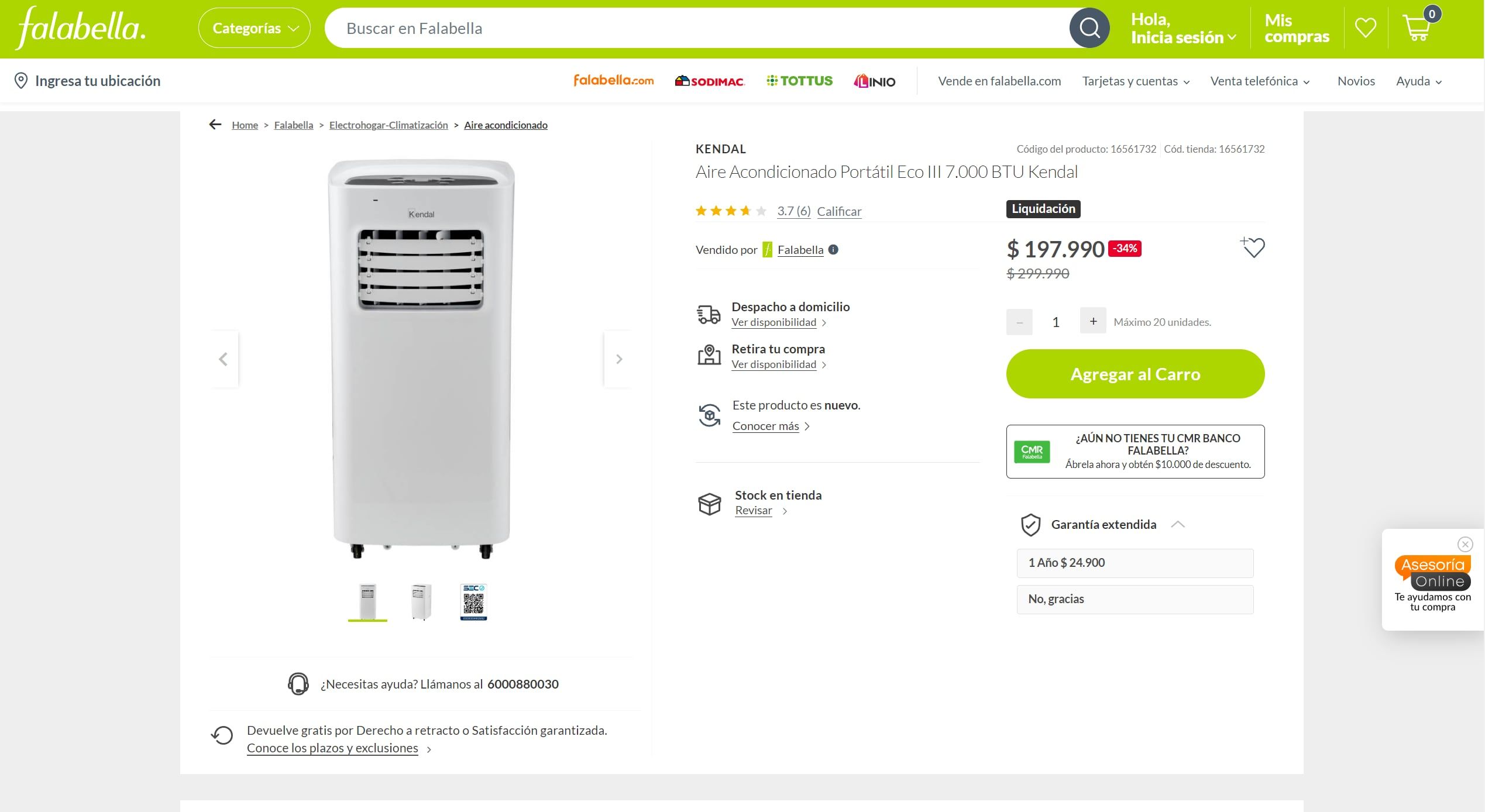The width and height of the screenshot is (1485, 812).
Task: Open the wishlist heart in header
Action: (1366, 27)
